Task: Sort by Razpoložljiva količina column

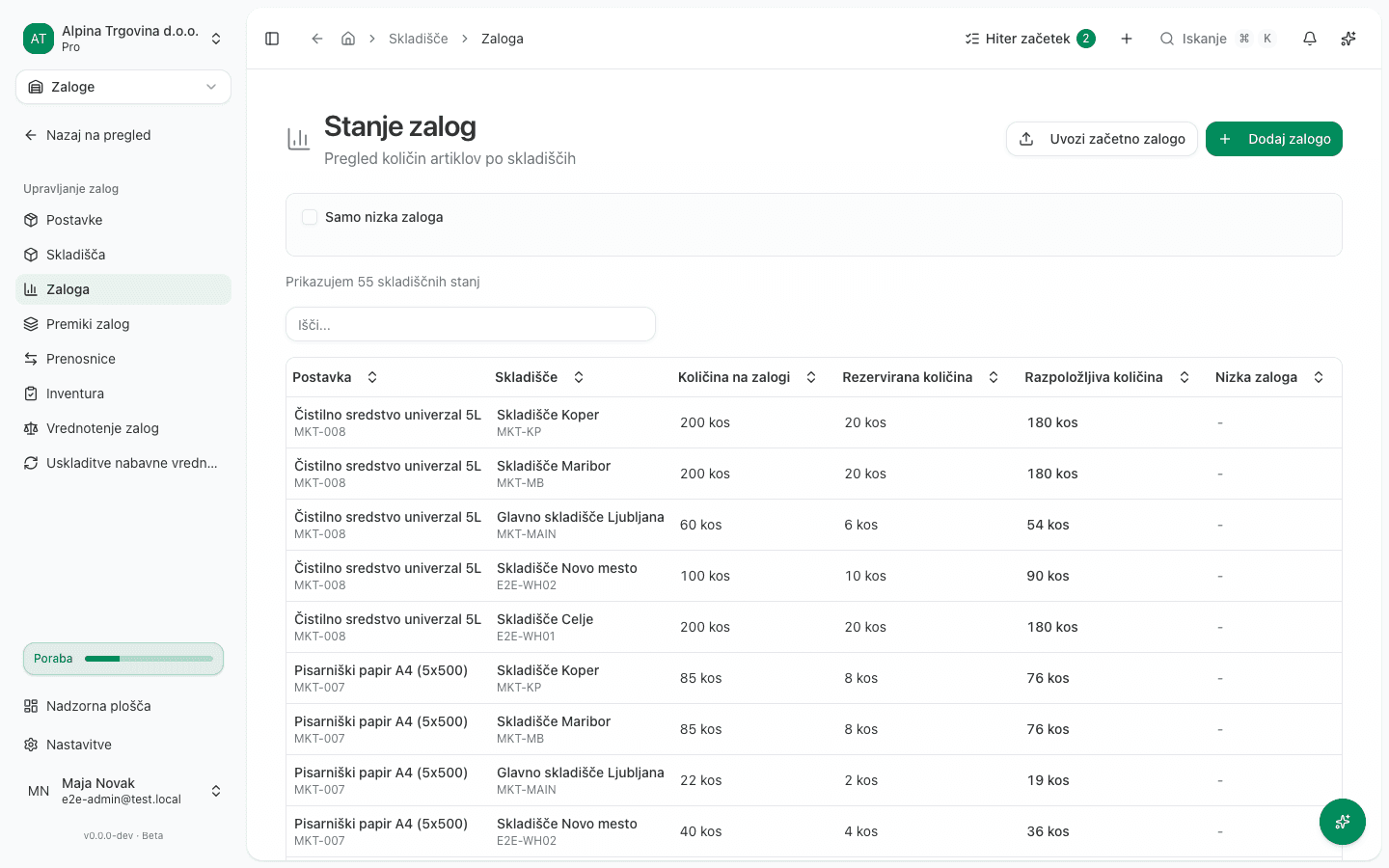Action: click(1107, 377)
